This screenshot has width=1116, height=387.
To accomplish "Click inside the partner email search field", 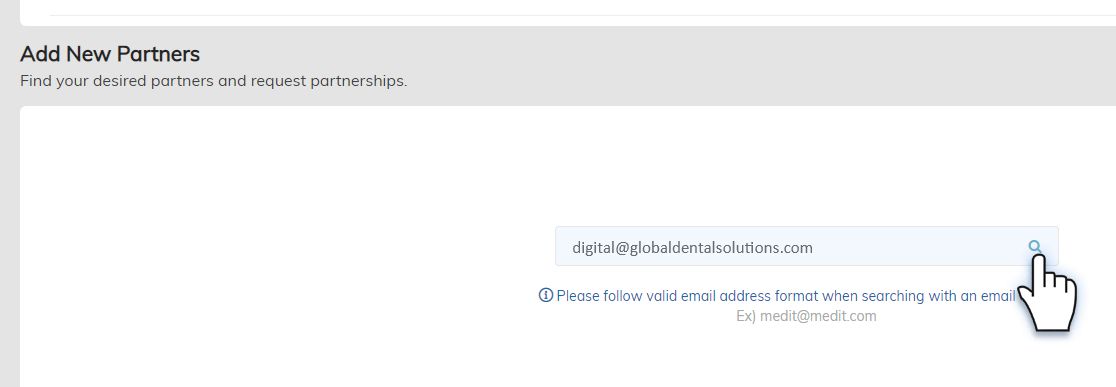I will (806, 246).
